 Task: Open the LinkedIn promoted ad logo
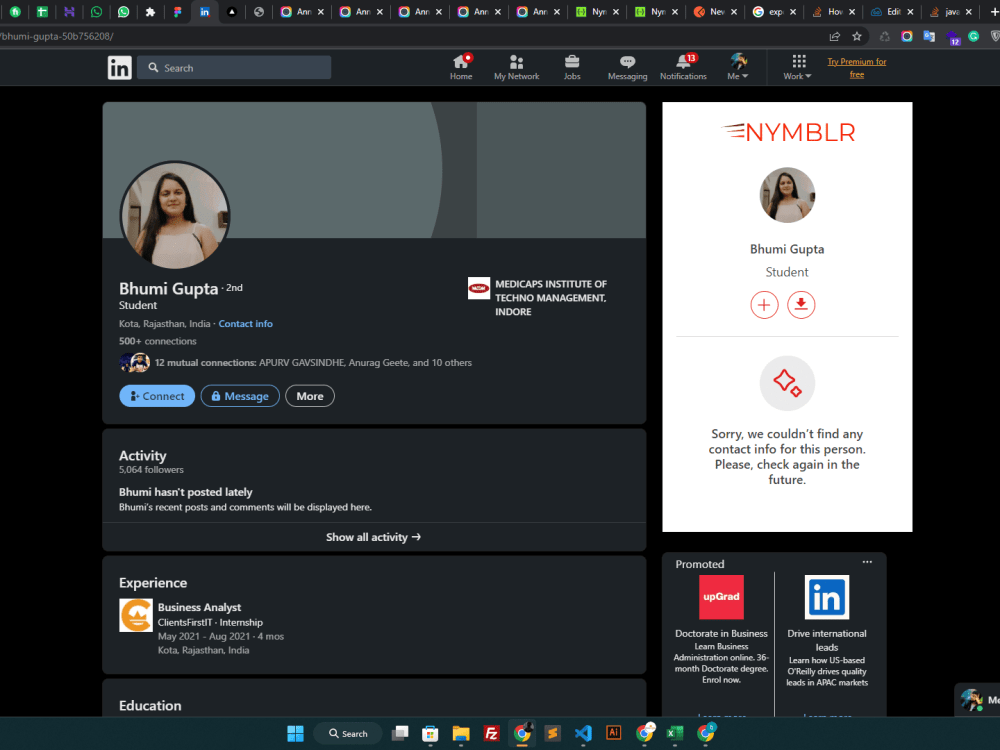(827, 597)
